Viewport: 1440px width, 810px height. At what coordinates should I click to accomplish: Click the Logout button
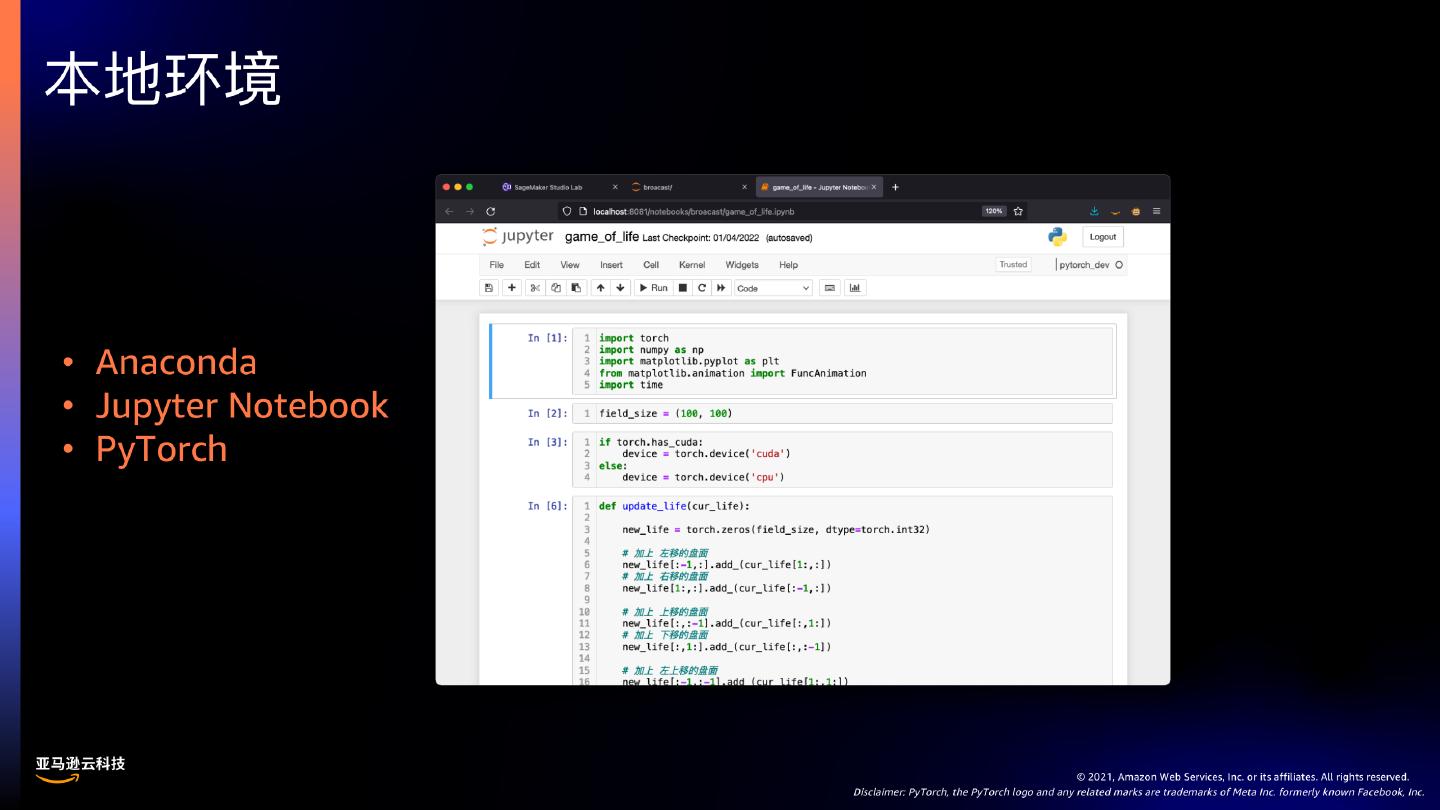click(x=1102, y=237)
